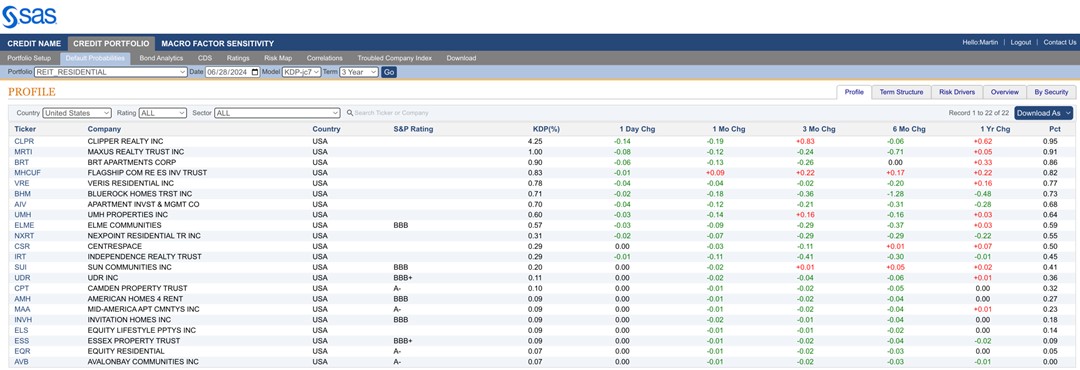1080x370 pixels.
Task: Click the search magnifier icon
Action: (350, 113)
